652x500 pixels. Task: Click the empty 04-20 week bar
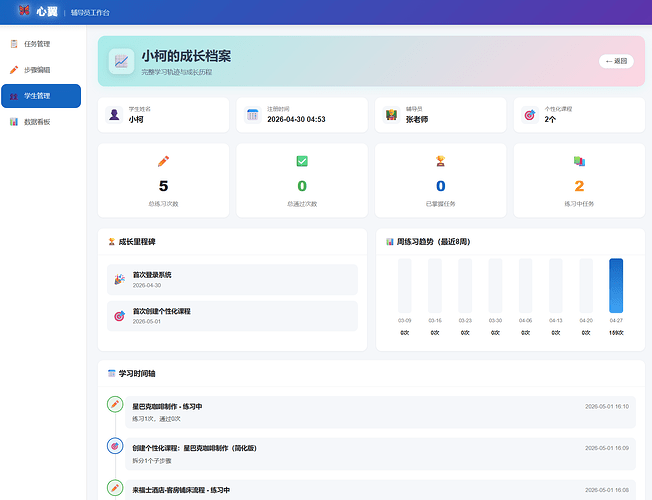586,285
